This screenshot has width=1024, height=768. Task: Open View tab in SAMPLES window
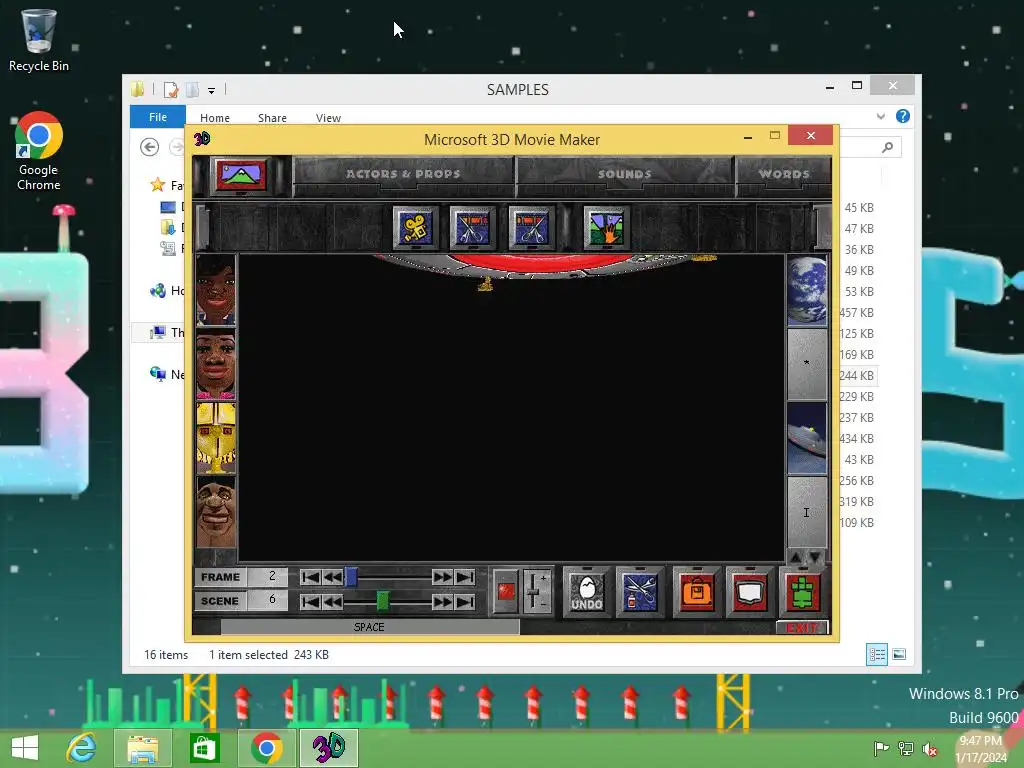point(328,118)
